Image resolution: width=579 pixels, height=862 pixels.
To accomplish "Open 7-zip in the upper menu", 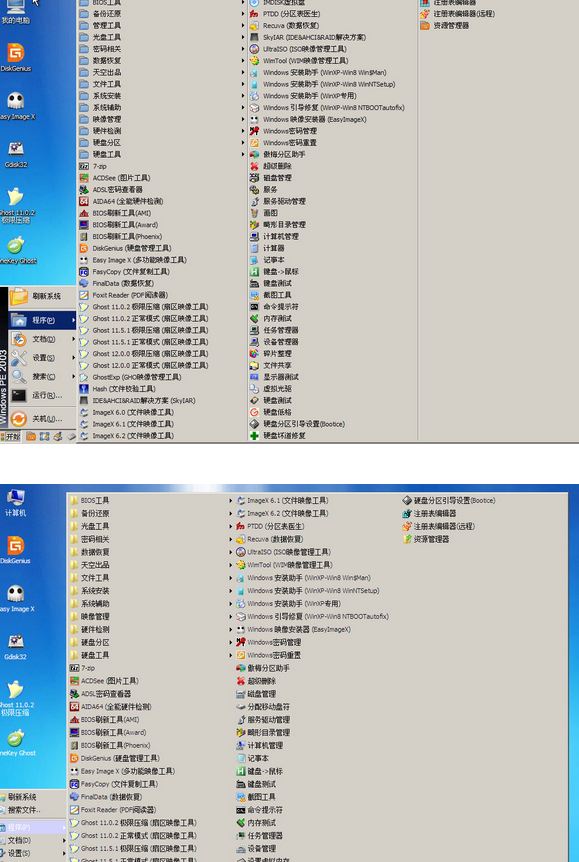I will [93, 166].
